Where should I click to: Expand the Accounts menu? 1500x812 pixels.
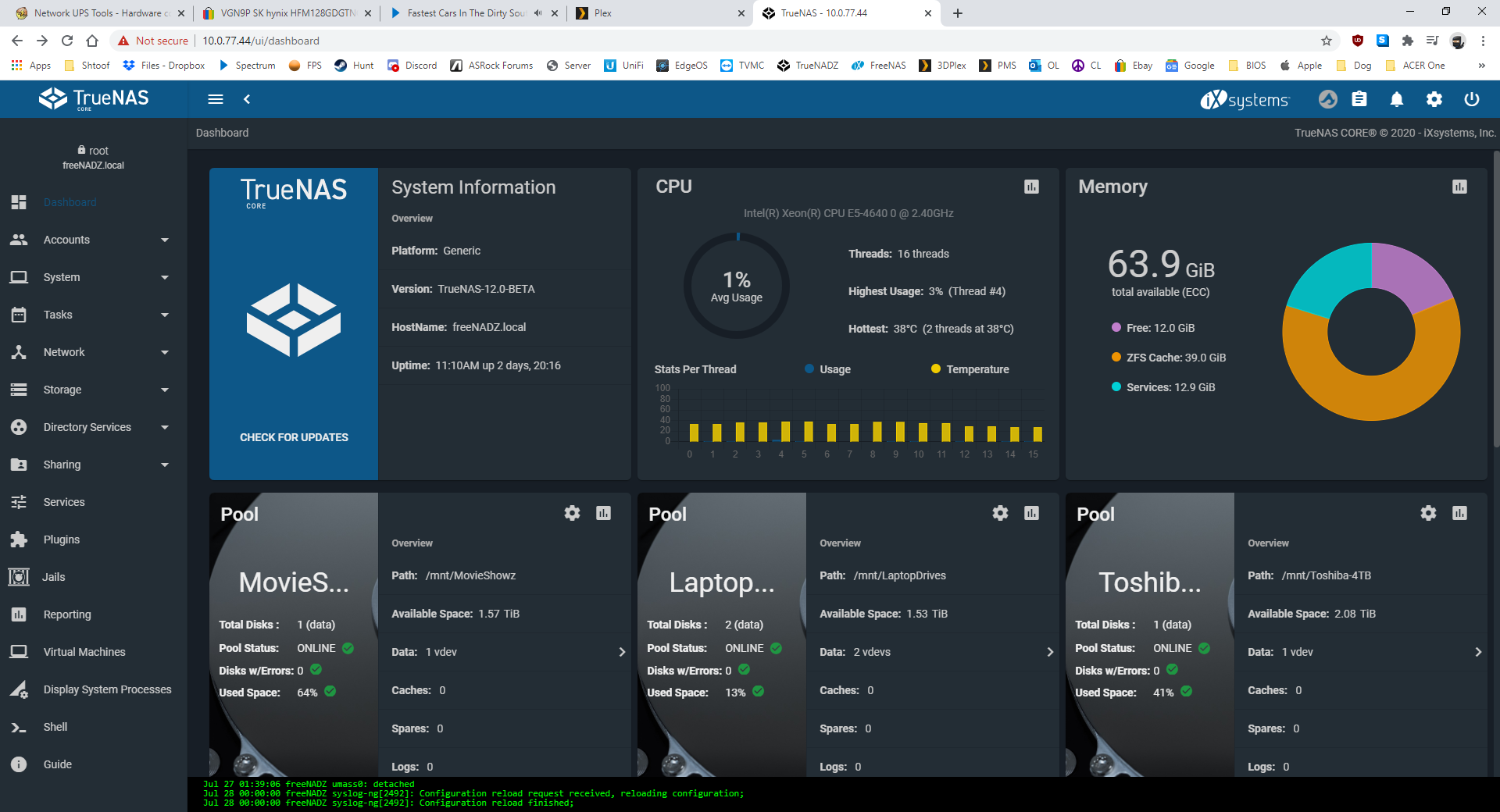(x=94, y=240)
